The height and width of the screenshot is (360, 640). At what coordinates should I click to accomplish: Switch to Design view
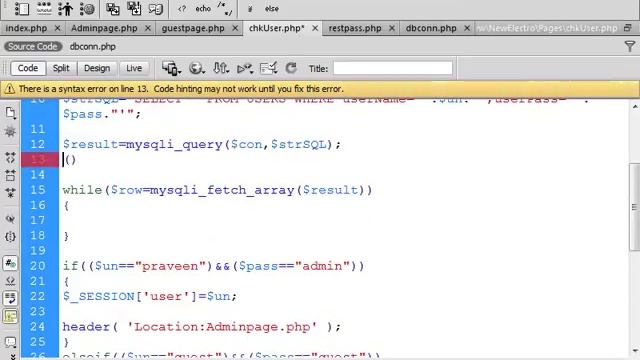(x=97, y=68)
